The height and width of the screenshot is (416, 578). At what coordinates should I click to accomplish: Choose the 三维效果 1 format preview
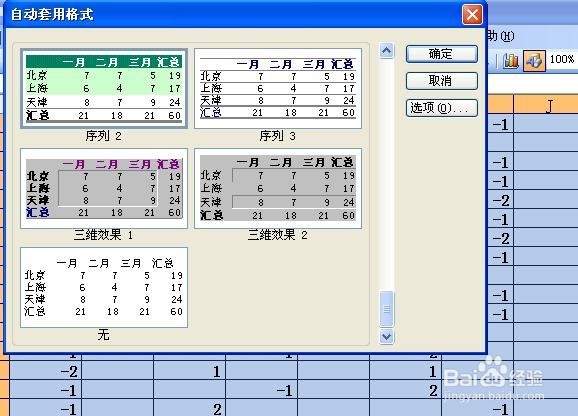pyautogui.click(x=104, y=189)
